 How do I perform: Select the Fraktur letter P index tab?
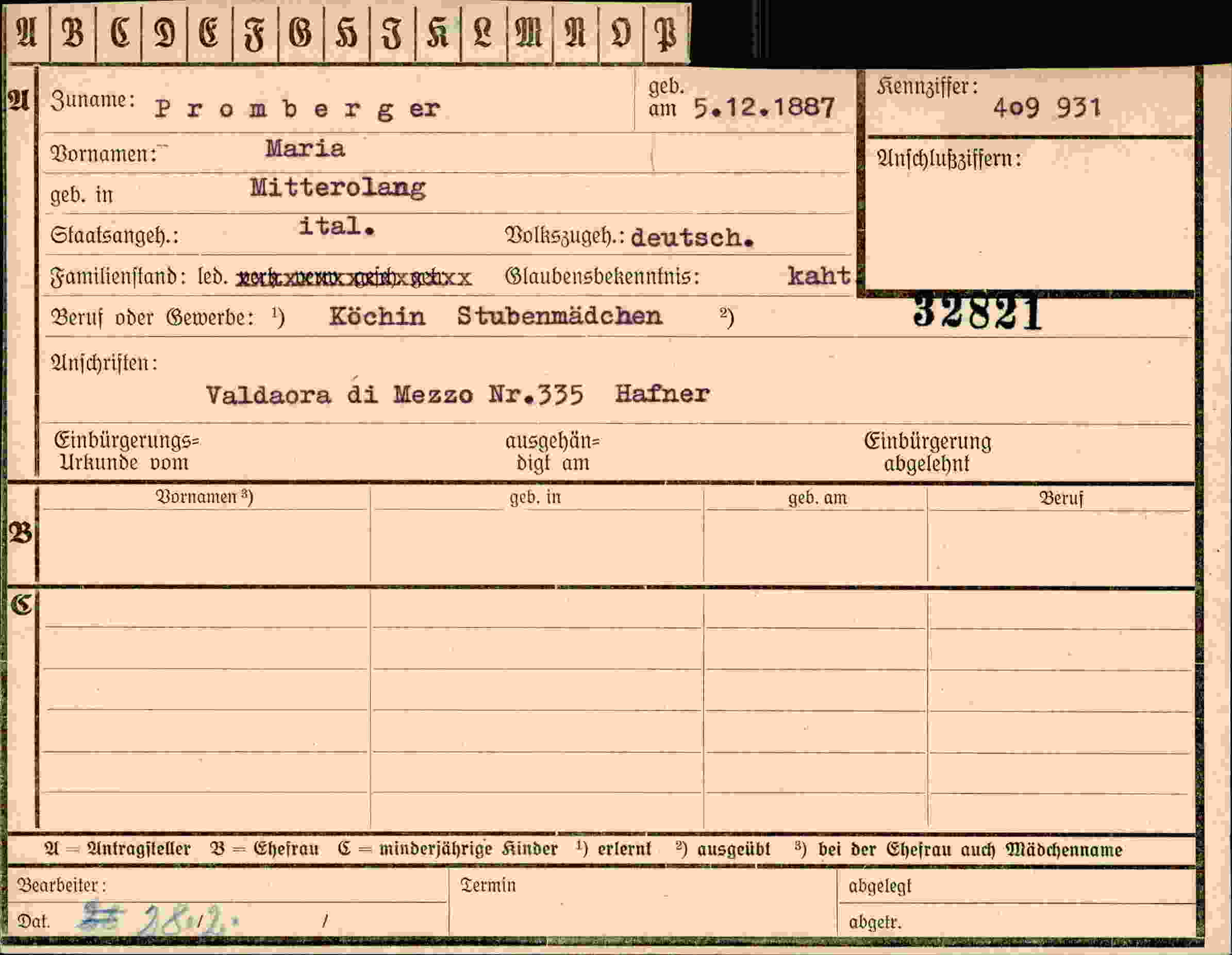tap(667, 32)
